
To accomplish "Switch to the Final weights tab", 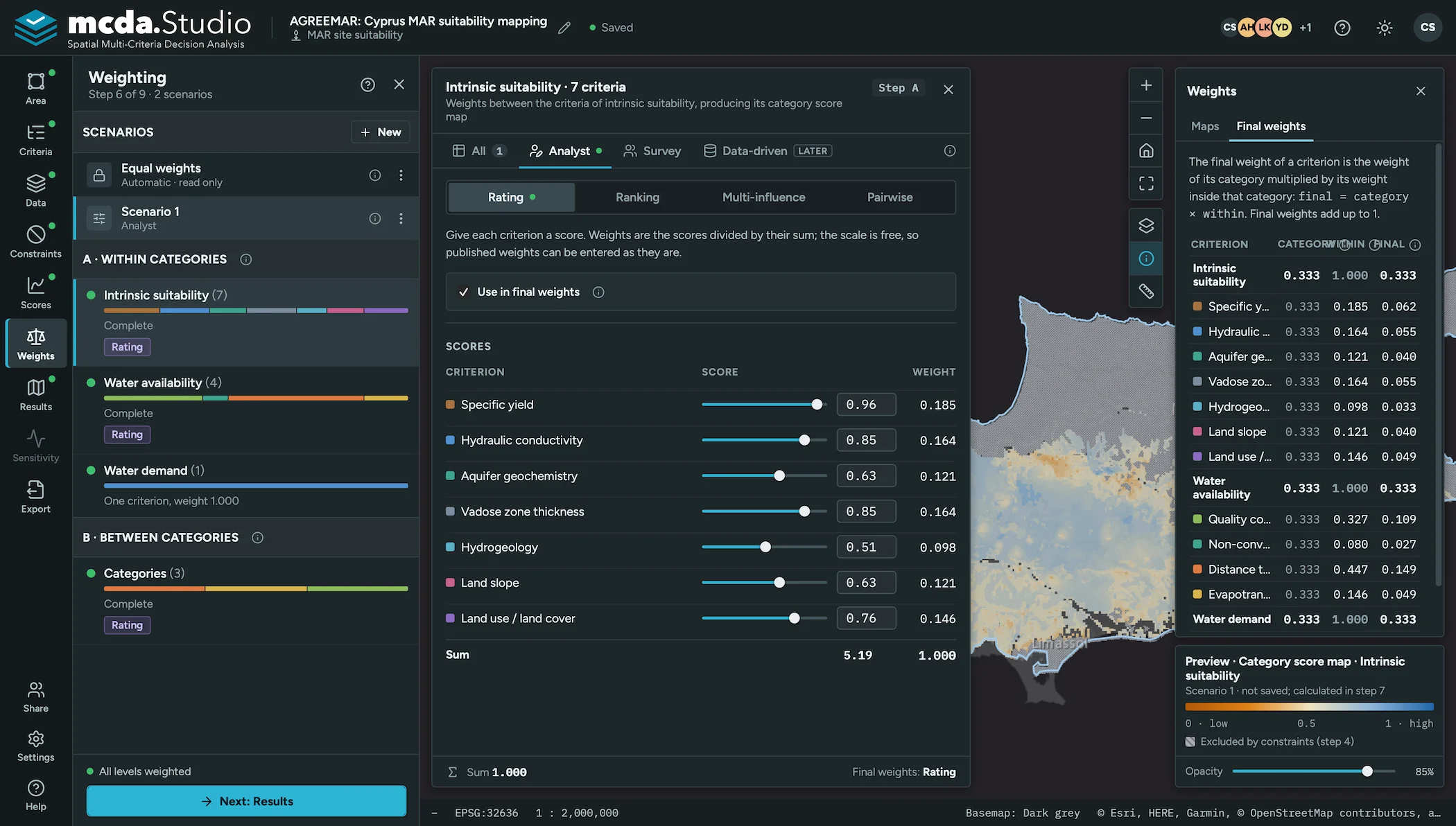I will point(1271,126).
